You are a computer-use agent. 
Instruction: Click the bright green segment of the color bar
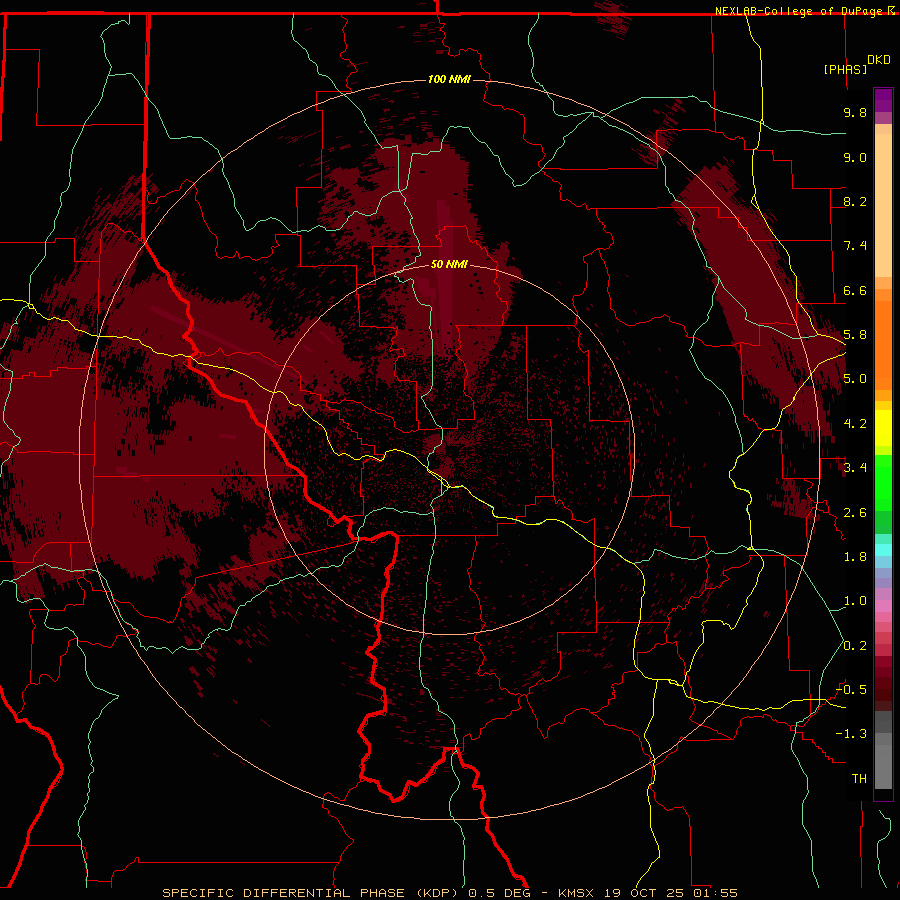click(883, 483)
